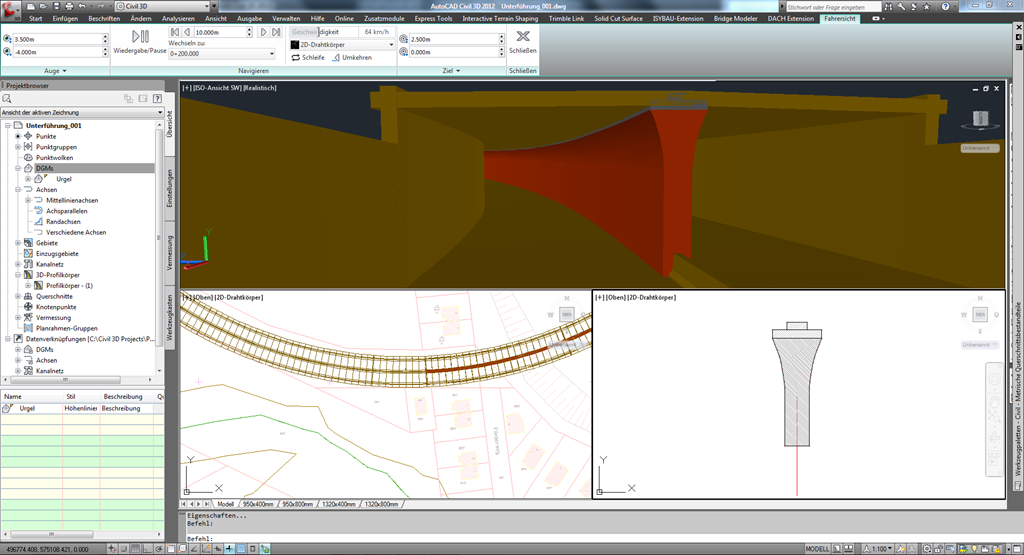
Task: Open the Analysieren ribbon tab
Action: click(x=178, y=18)
